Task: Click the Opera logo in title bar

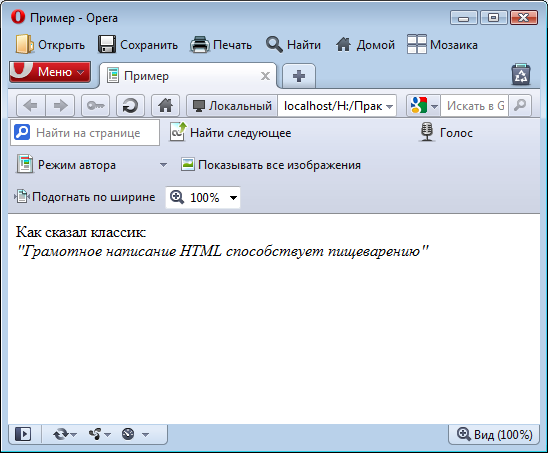Action: tap(18, 17)
